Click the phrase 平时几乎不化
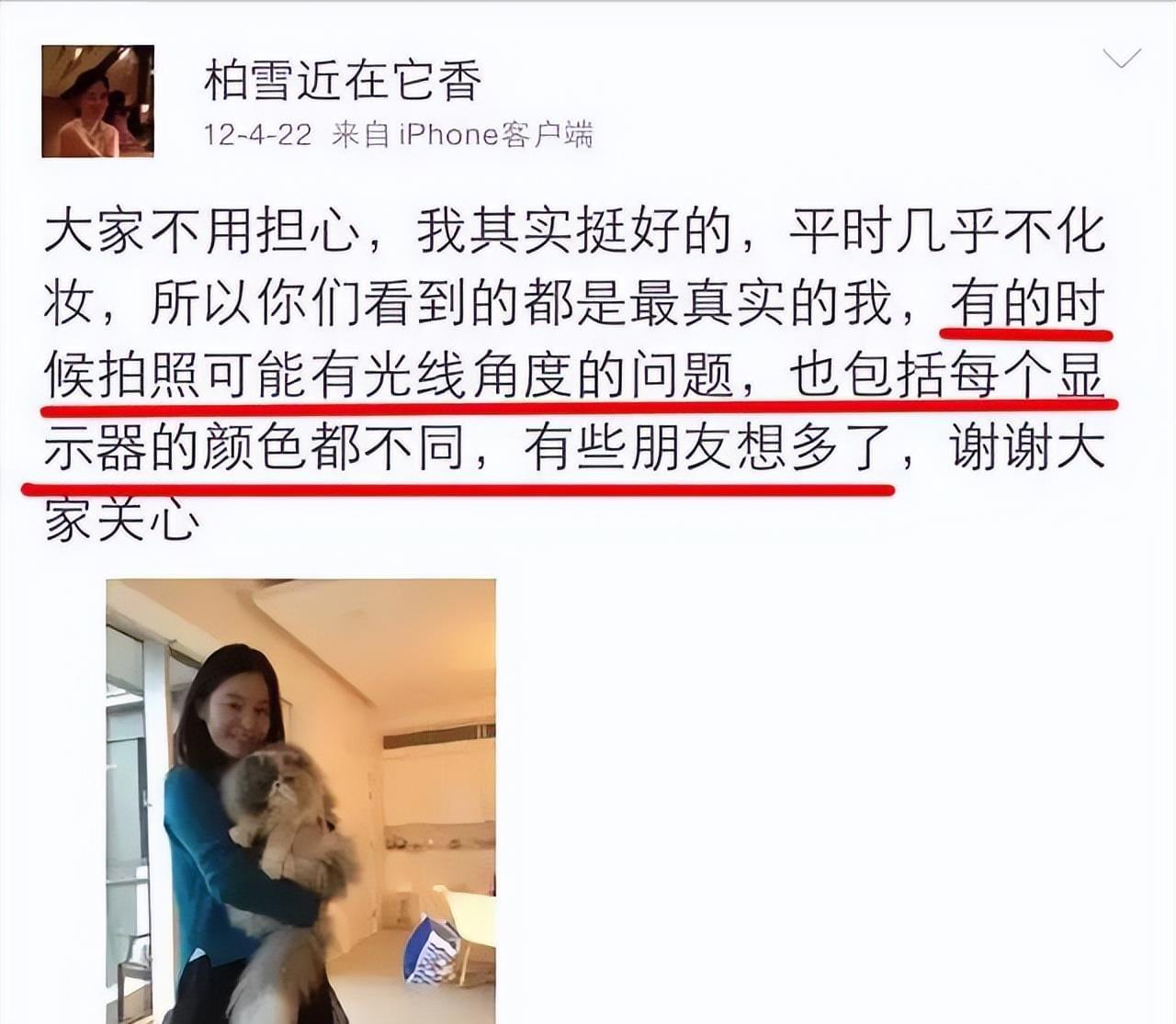The image size is (1176, 1024). 947,231
